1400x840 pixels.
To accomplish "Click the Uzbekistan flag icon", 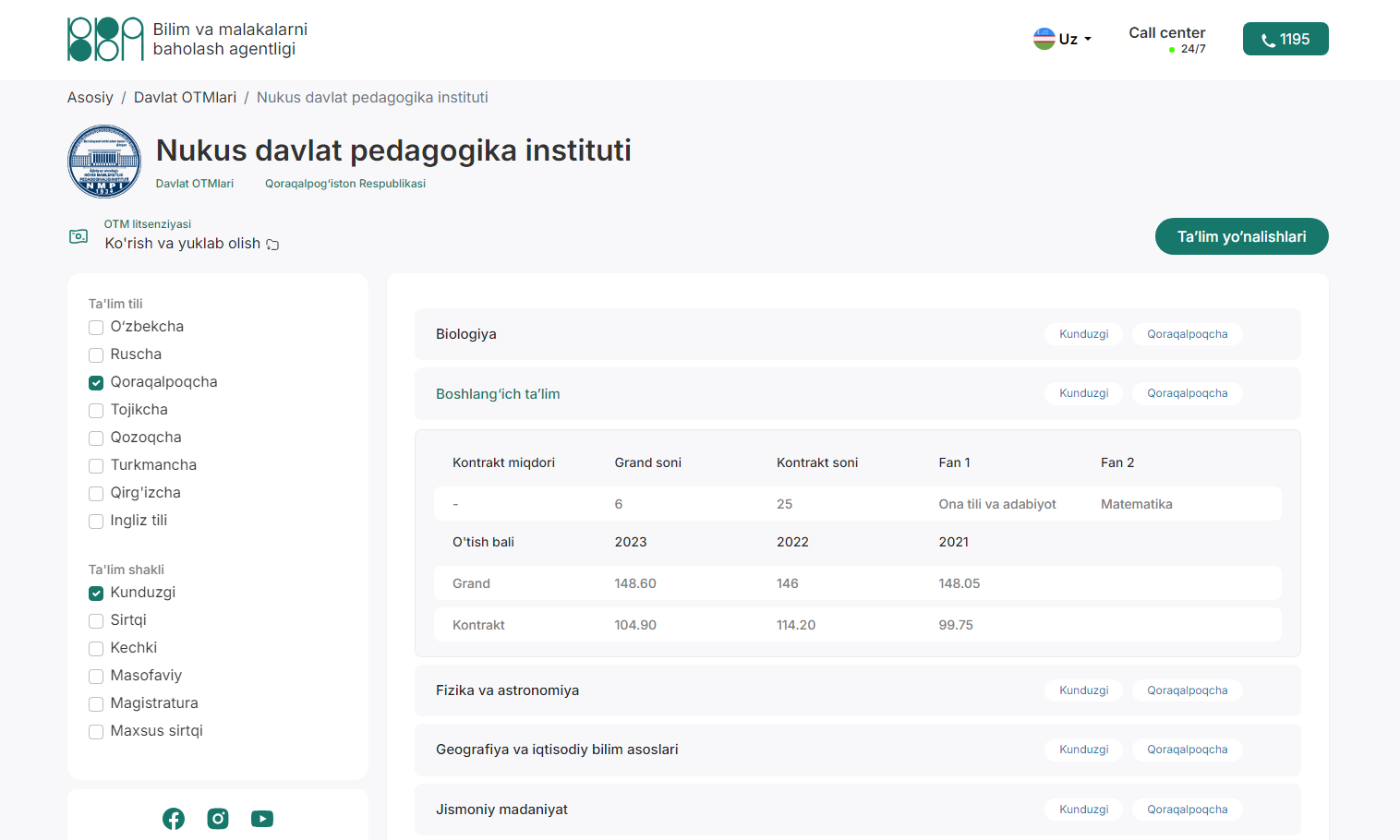I will (x=1044, y=39).
